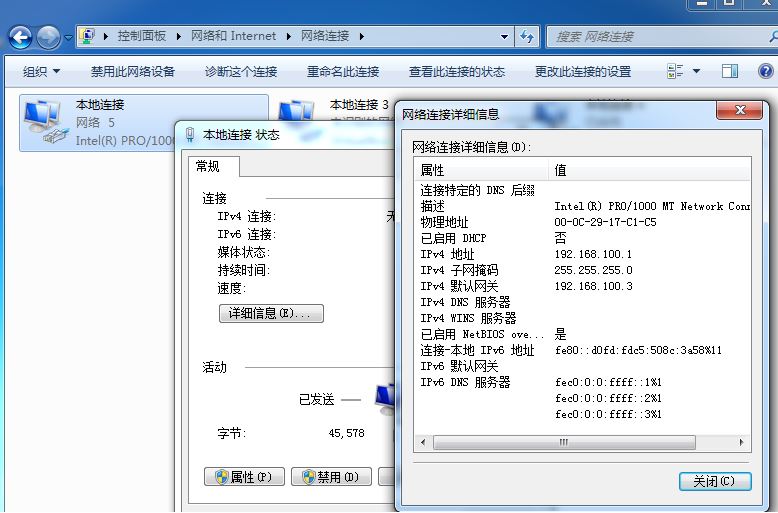This screenshot has height=513, width=778.
Task: Click the greyed Forward arrow button
Action: click(49, 37)
